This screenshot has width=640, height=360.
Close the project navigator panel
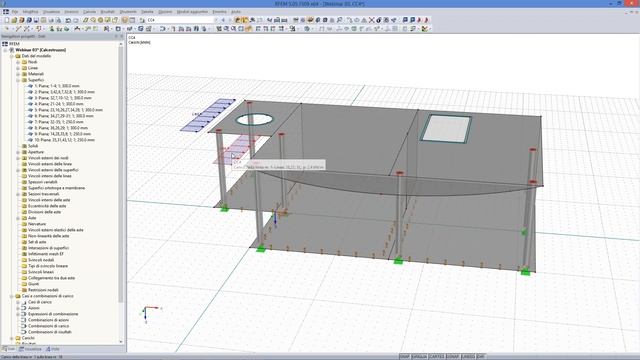(122, 36)
